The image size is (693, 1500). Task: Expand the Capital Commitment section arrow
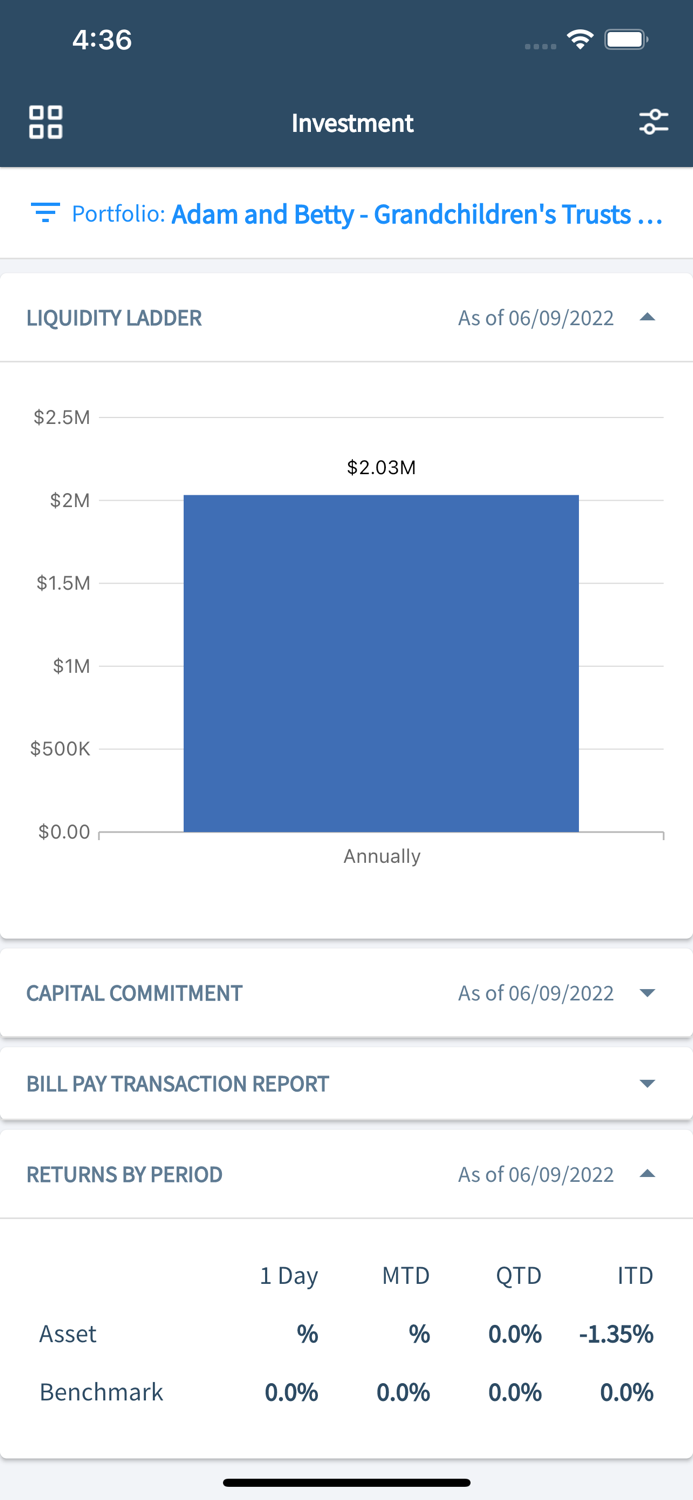pyautogui.click(x=647, y=993)
